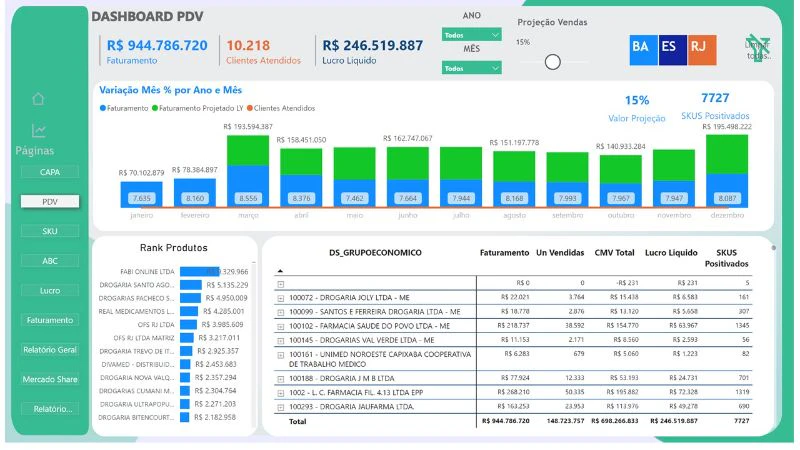The width and height of the screenshot is (800, 450).
Task: Click the Variação Mês % chart title
Action: click(170, 90)
